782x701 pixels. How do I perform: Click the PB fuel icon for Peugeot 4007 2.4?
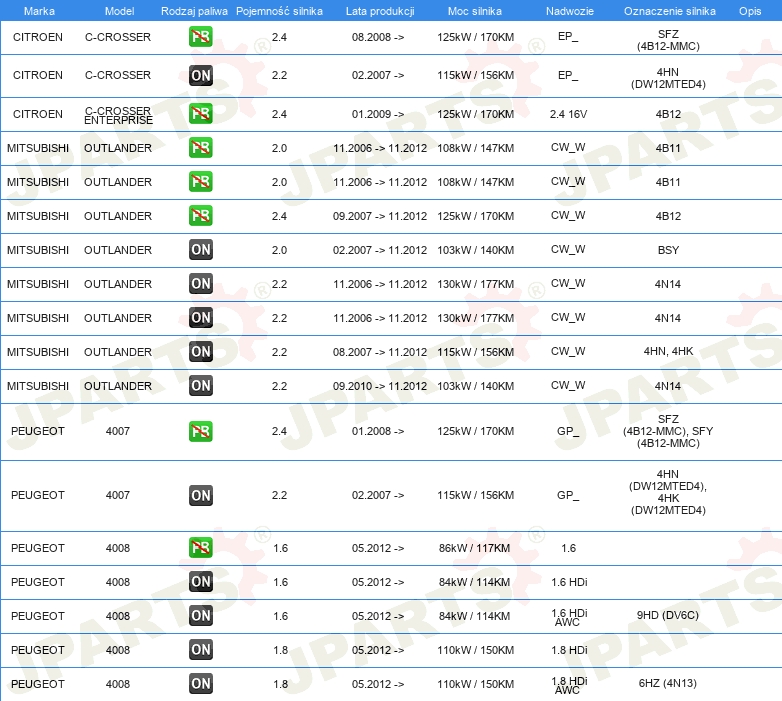[x=200, y=432]
